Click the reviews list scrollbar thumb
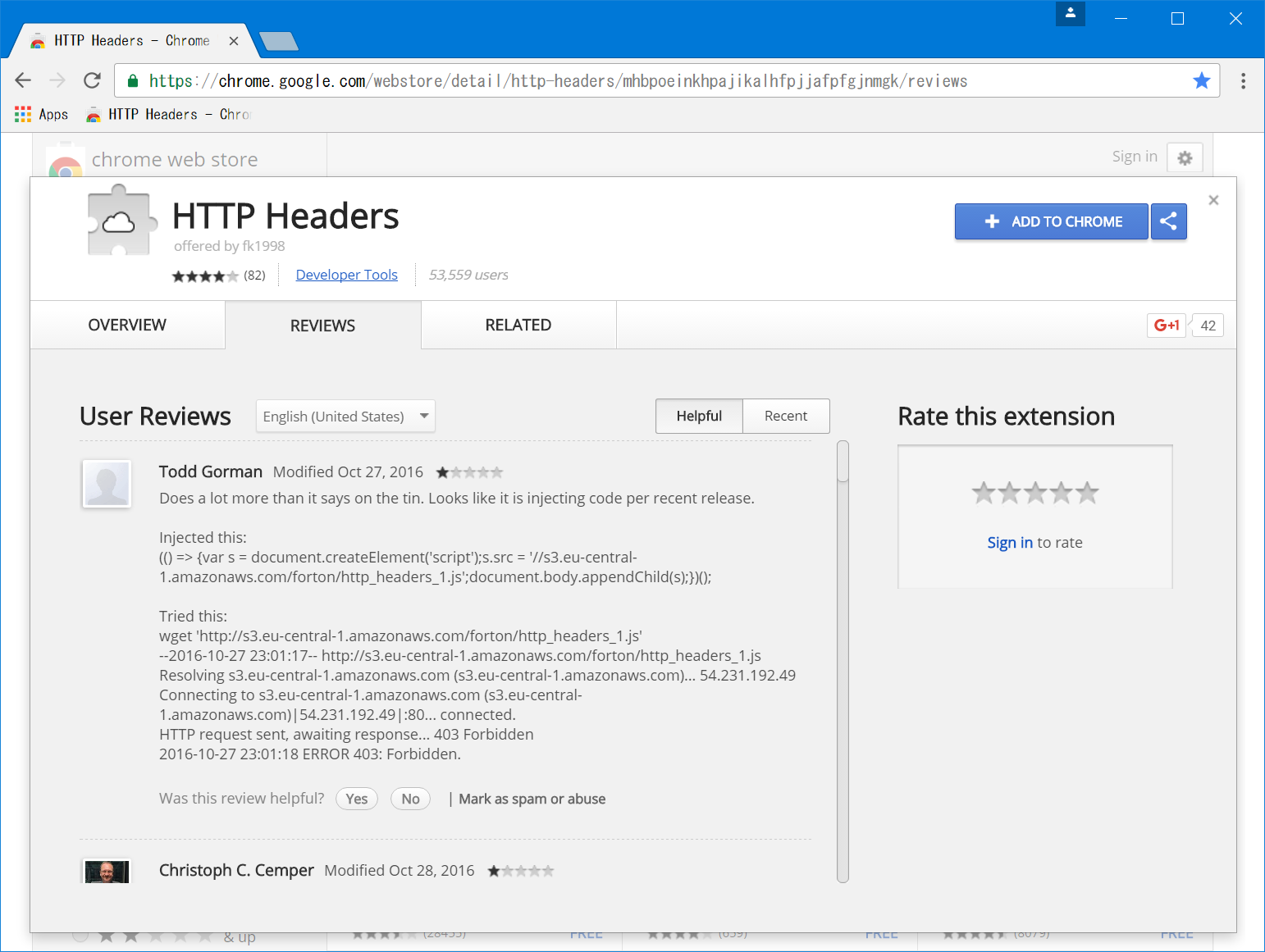Viewport: 1265px width, 952px height. (843, 462)
